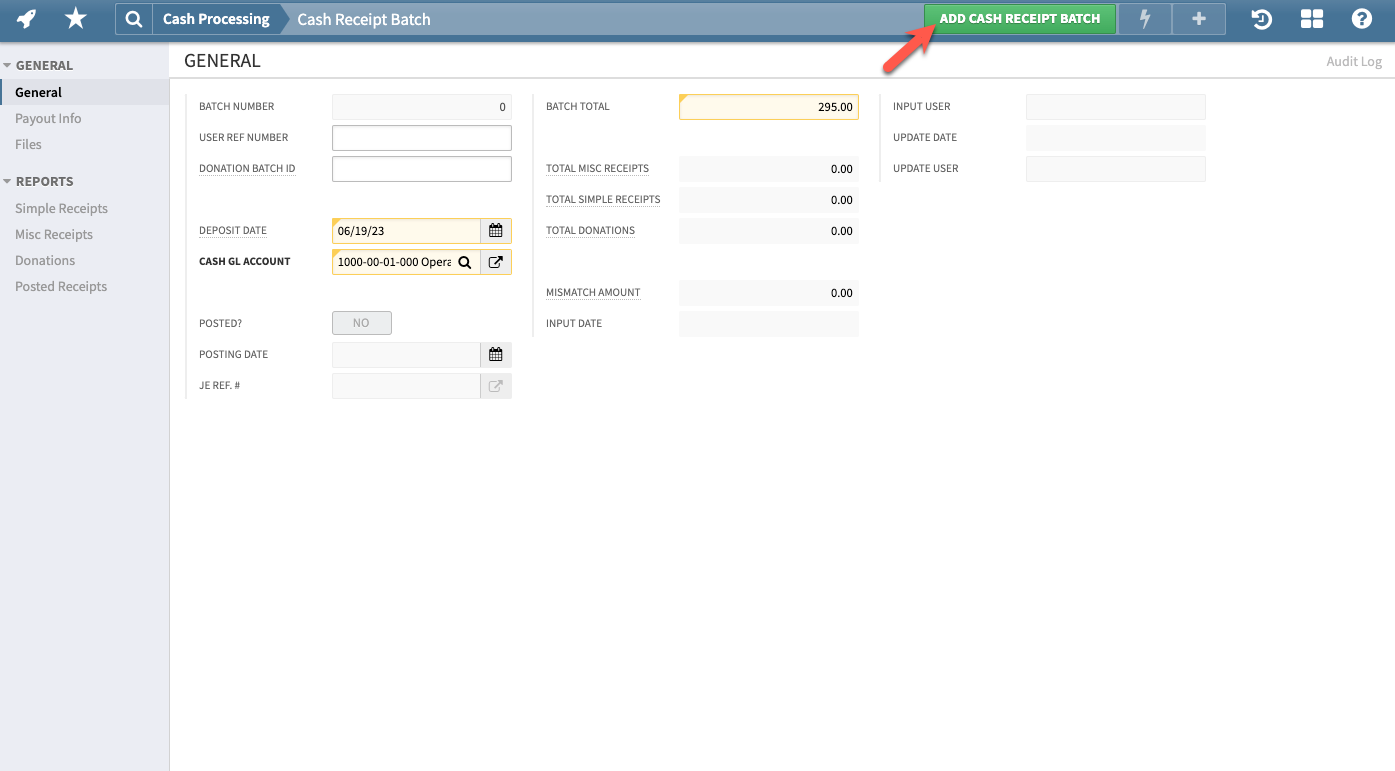Click the favorites star icon
The width and height of the screenshot is (1395, 771).
[75, 18]
